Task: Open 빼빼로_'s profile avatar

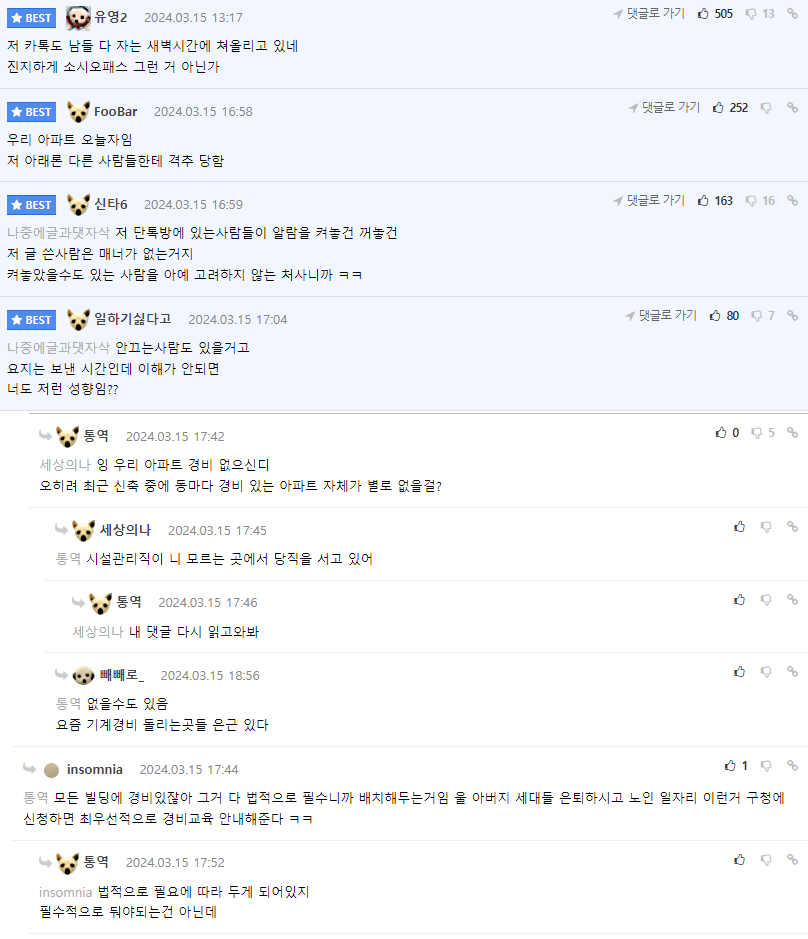Action: [84, 676]
